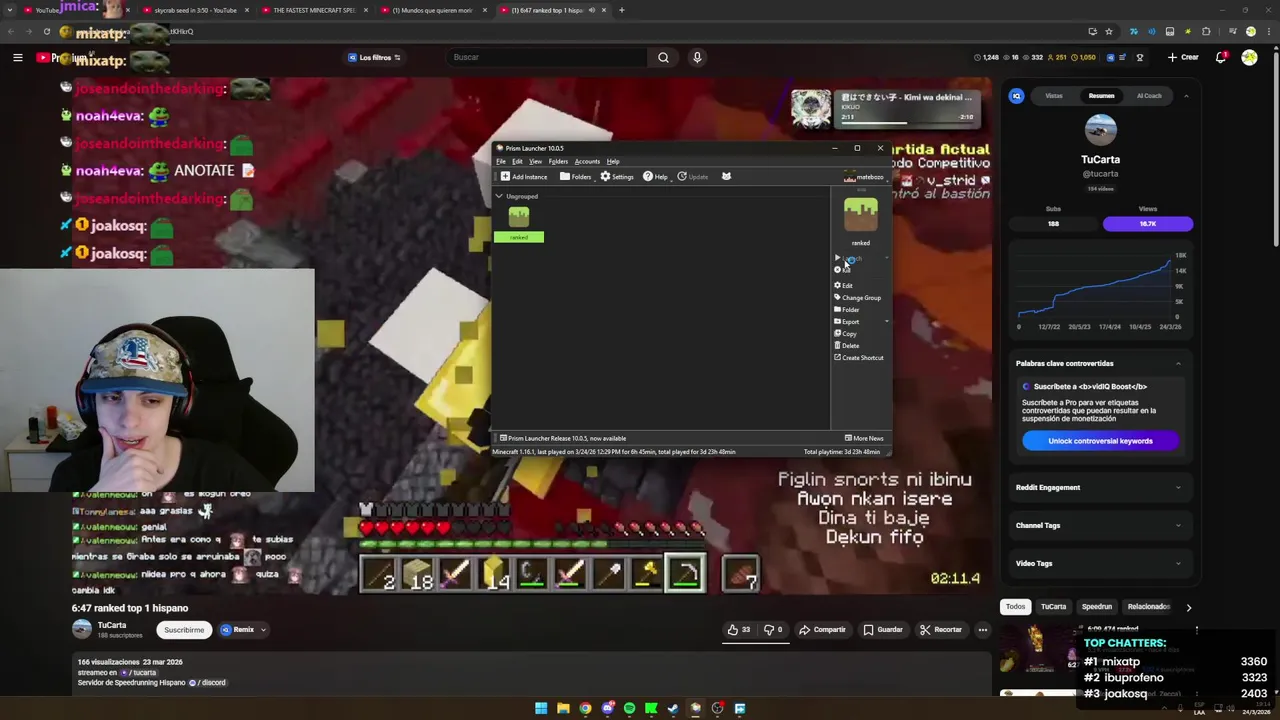This screenshot has height=720, width=1280.
Task: Click the YouTube search magnifier button
Action: click(663, 57)
